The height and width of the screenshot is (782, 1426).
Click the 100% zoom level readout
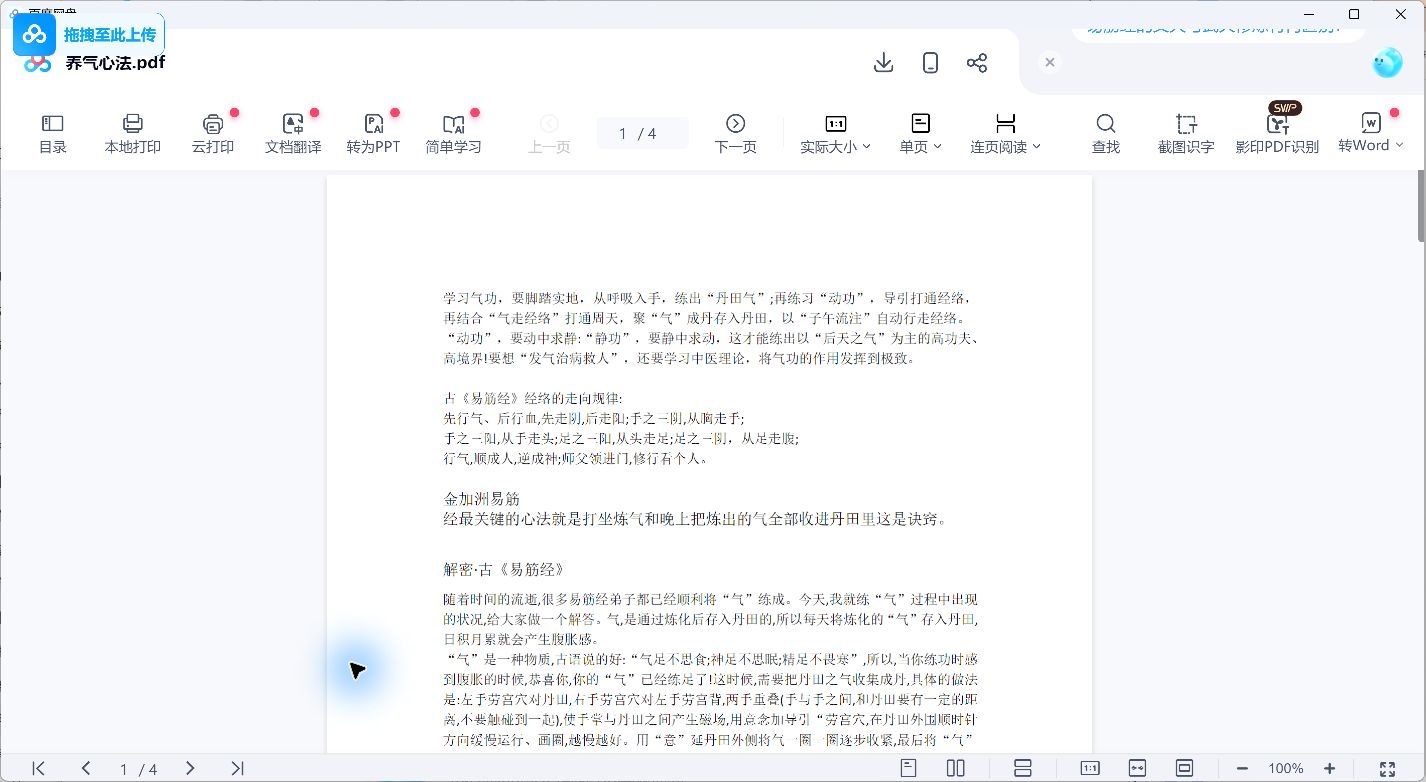1285,768
